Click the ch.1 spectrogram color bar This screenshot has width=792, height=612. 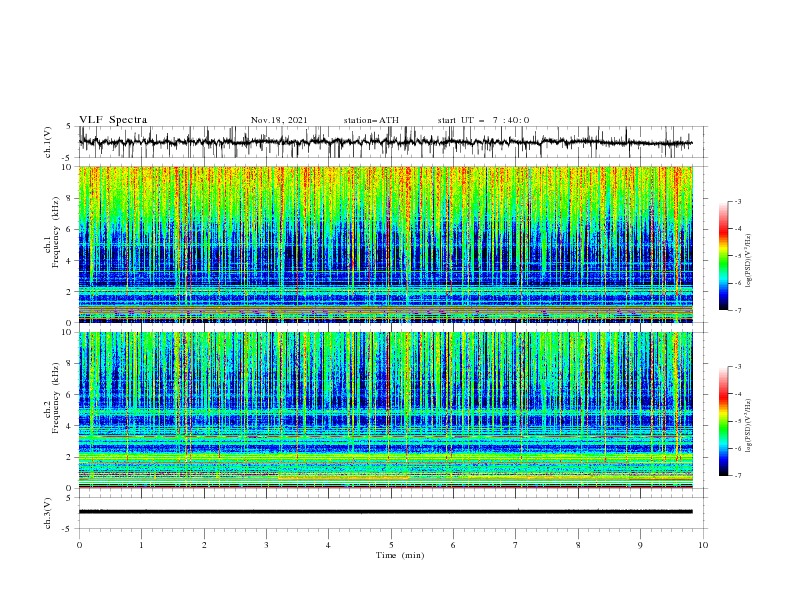click(723, 256)
